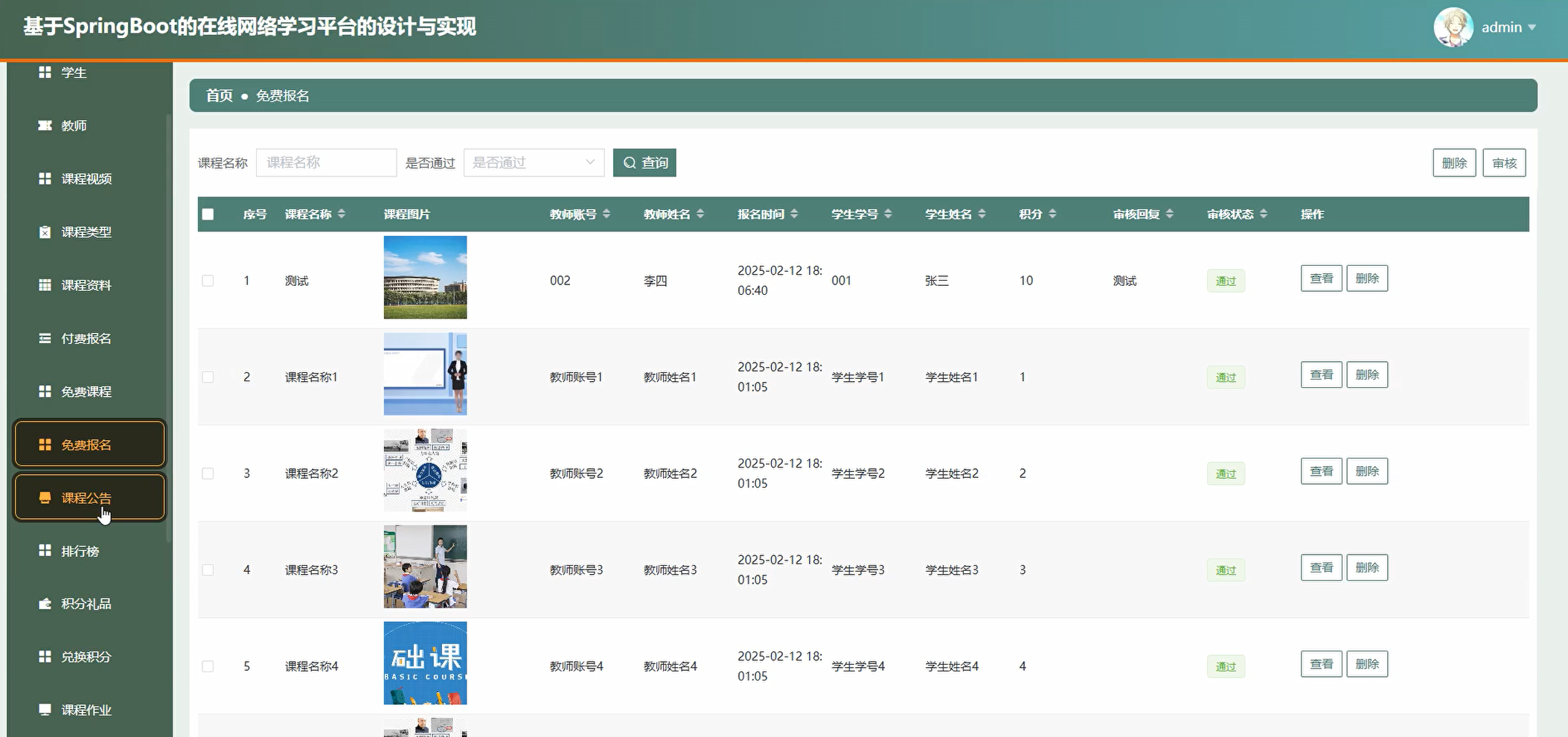Viewport: 1568px width, 737px height.
Task: Click the 教师账号2 cell
Action: (x=577, y=473)
